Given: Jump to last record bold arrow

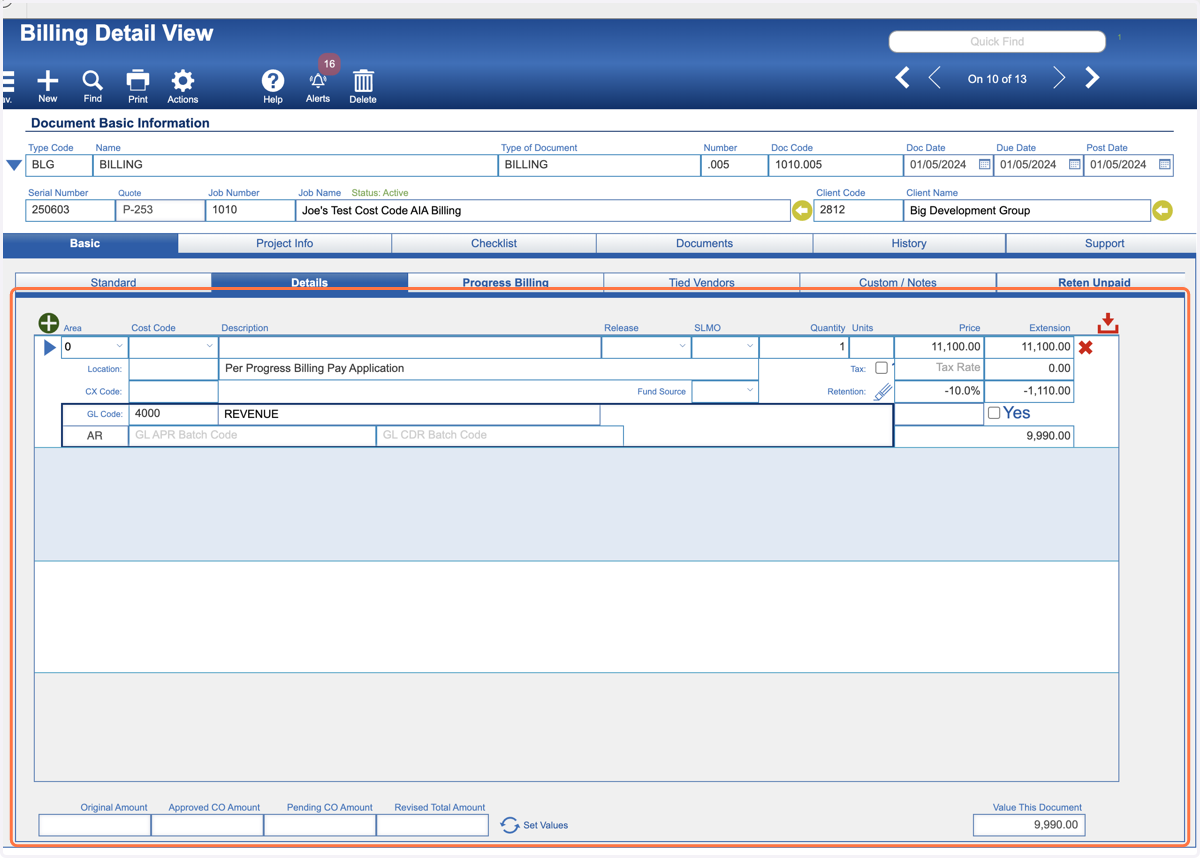Looking at the screenshot, I should pos(1092,78).
